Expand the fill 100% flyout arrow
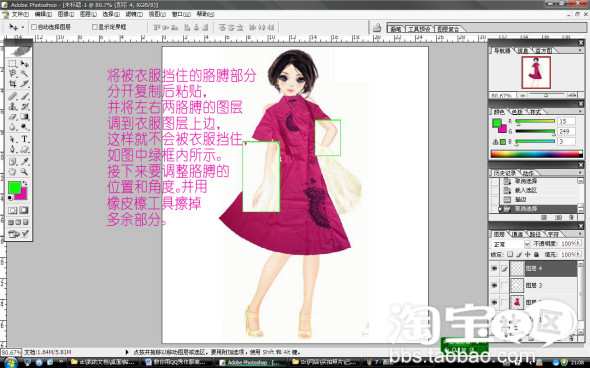590x368 pixels. 578,254
